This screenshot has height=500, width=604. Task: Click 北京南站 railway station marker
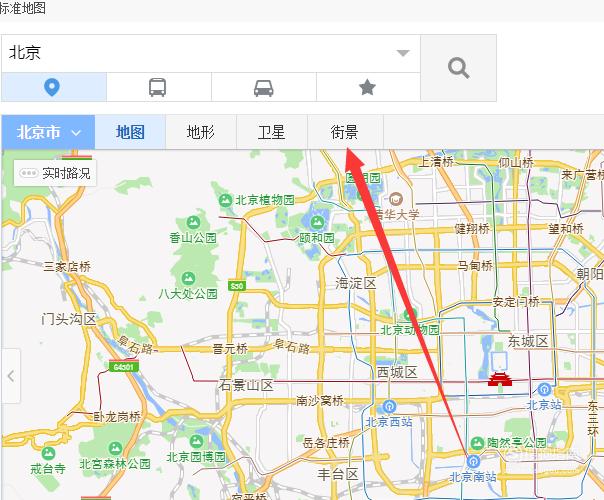click(x=473, y=460)
